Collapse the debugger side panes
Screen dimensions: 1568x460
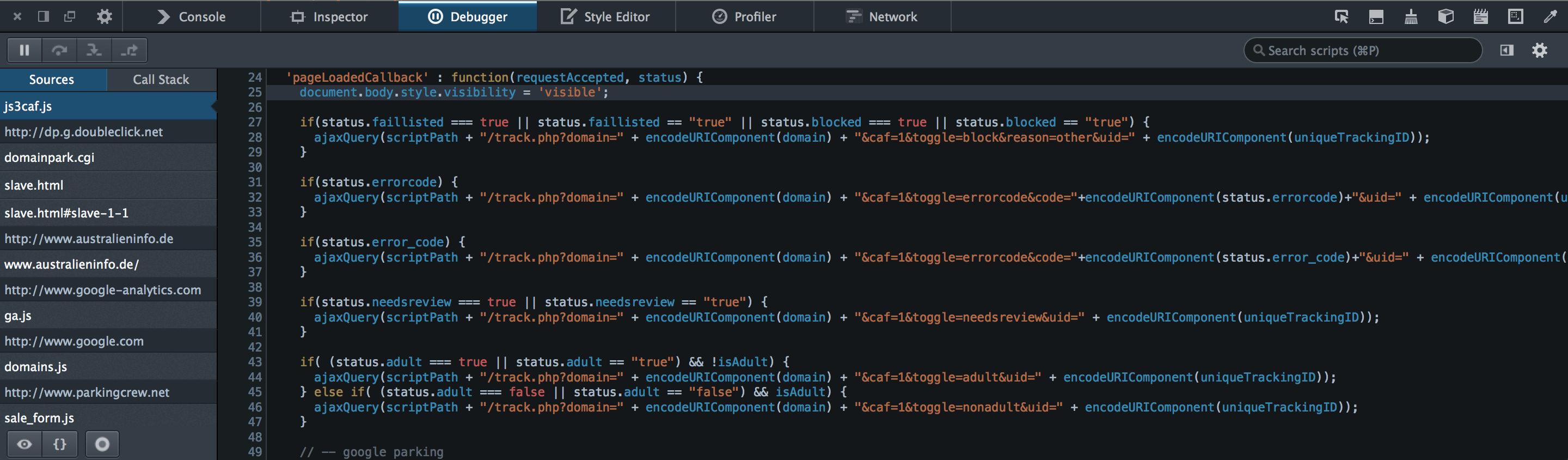(x=1506, y=51)
